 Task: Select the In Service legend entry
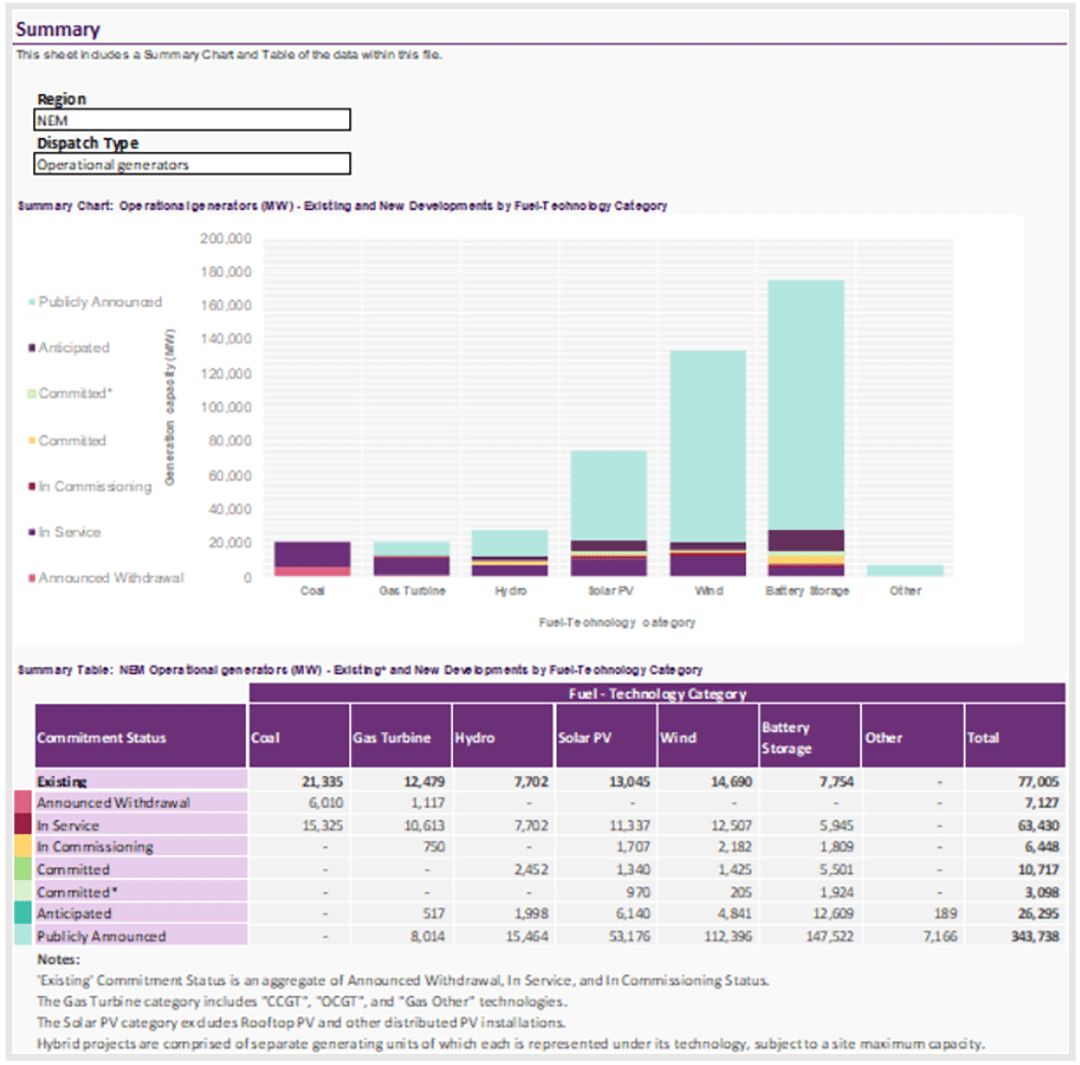click(65, 532)
